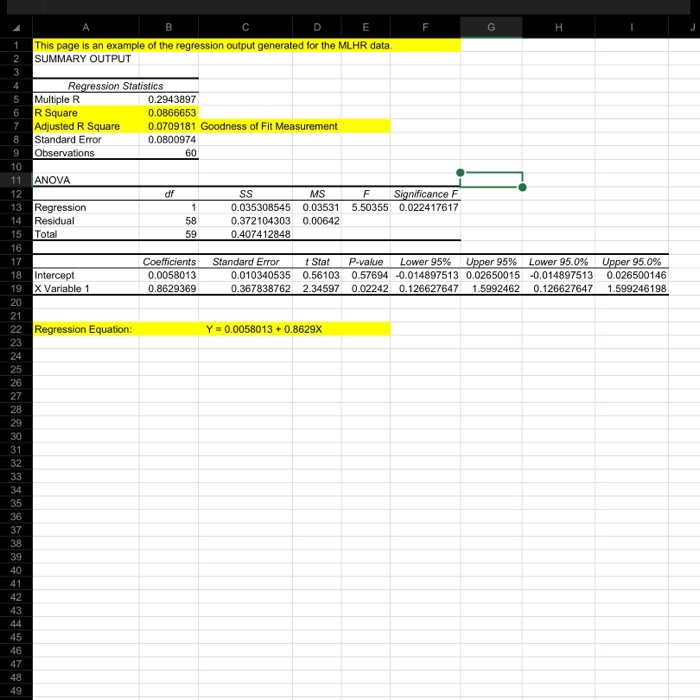Click the 'Lower 95%' heading
Screen dimensions: 700x700
point(425,262)
